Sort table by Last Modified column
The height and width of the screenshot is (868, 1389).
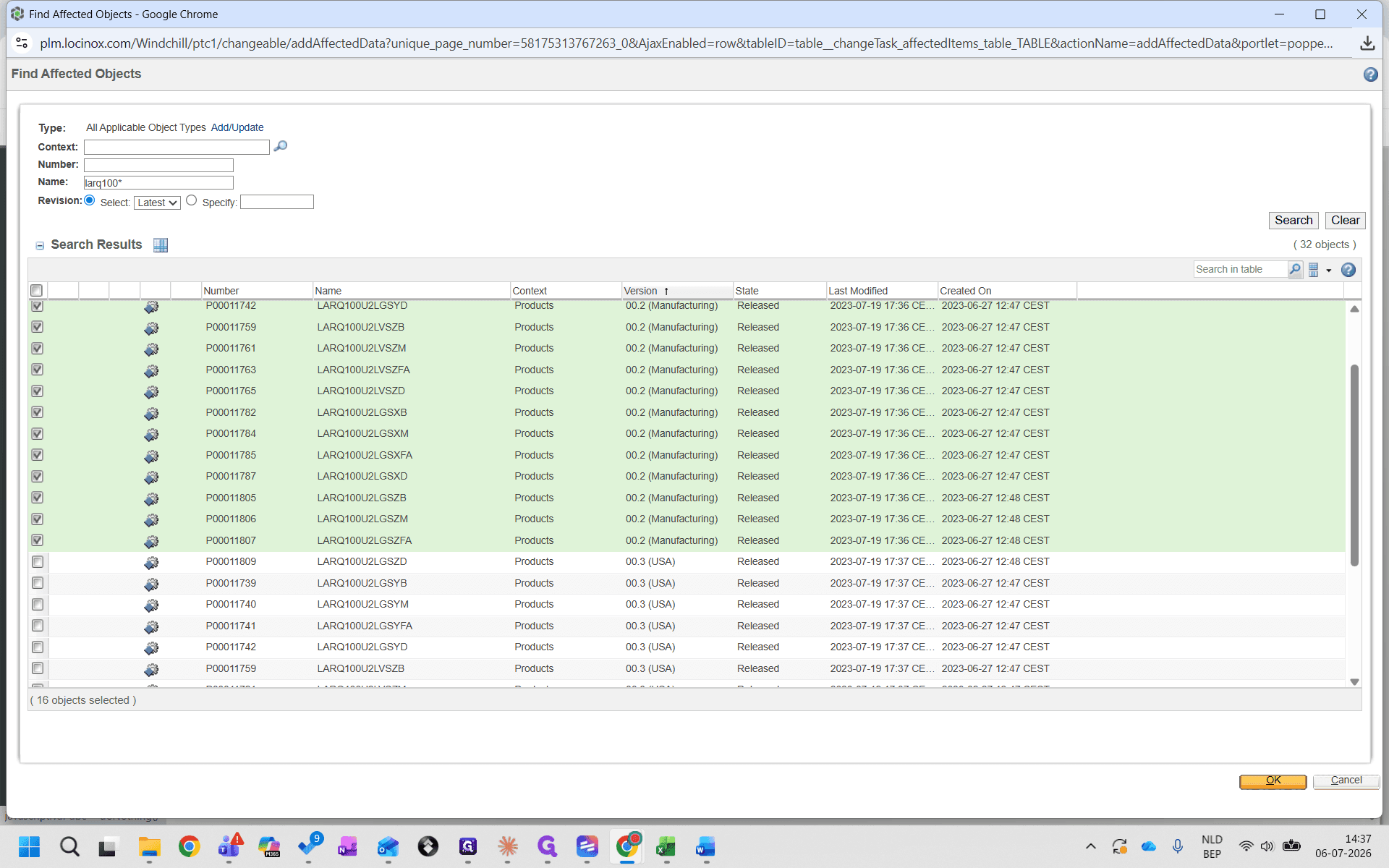[881, 291]
